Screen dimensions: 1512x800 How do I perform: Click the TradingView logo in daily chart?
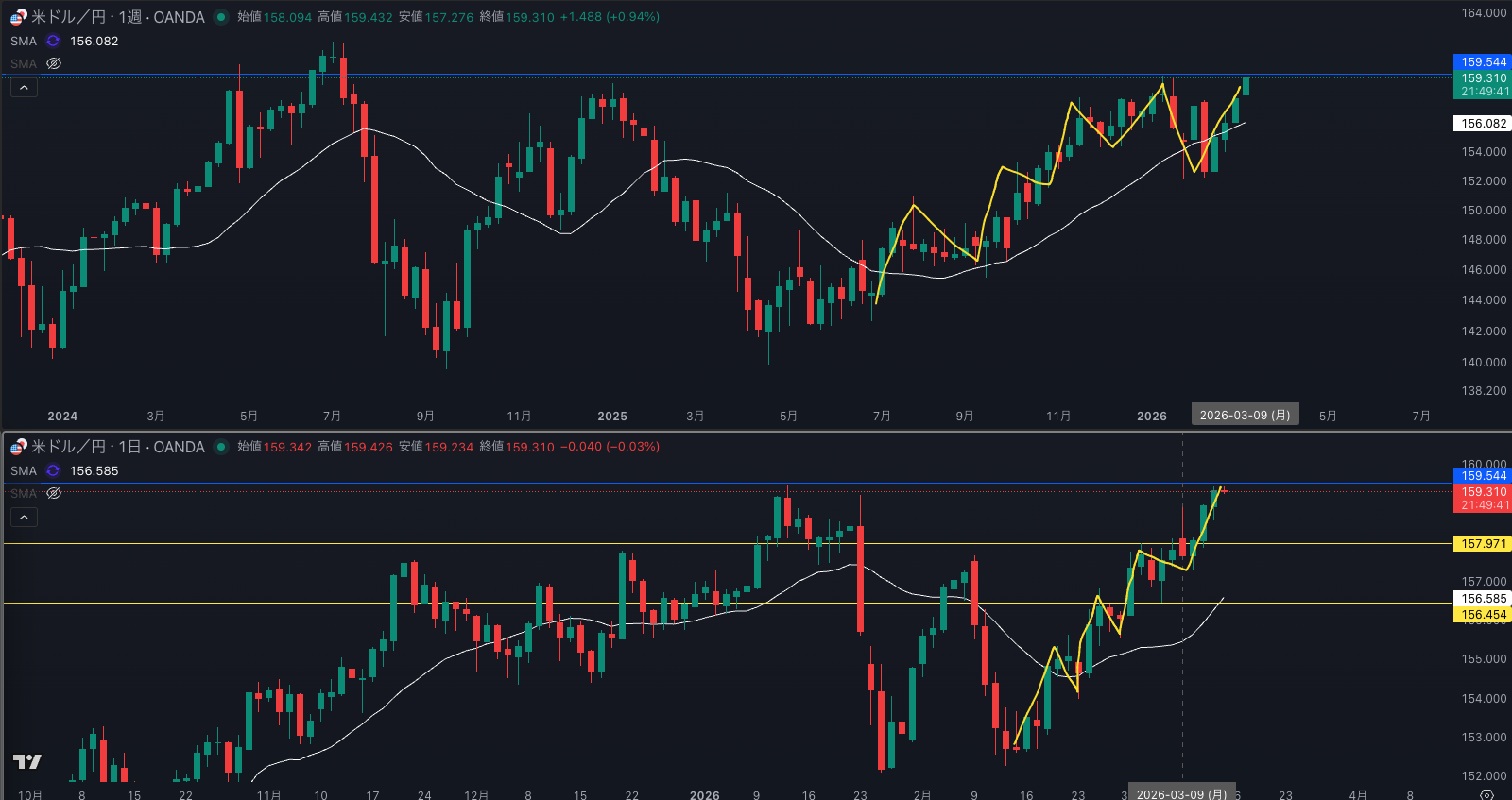27,761
